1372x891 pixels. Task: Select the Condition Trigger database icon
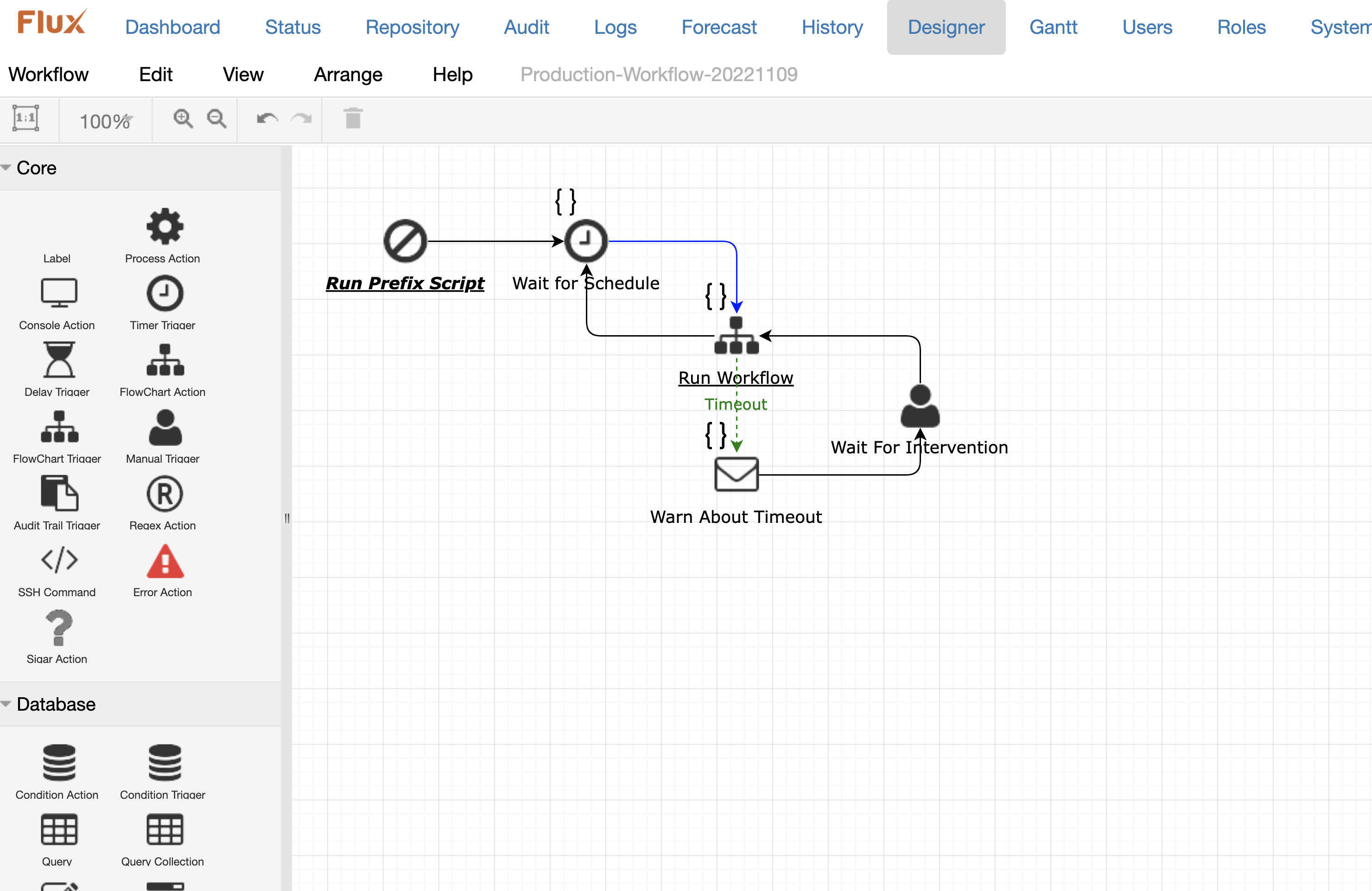[x=165, y=763]
